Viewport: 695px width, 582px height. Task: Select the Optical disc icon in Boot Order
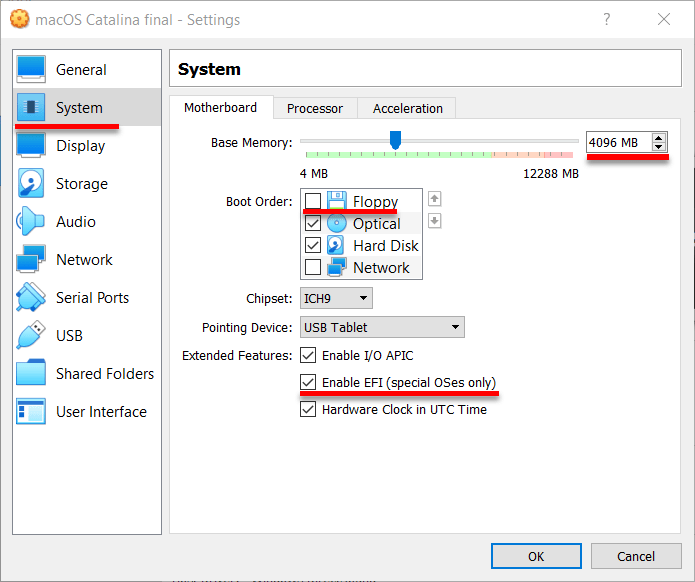tap(336, 223)
